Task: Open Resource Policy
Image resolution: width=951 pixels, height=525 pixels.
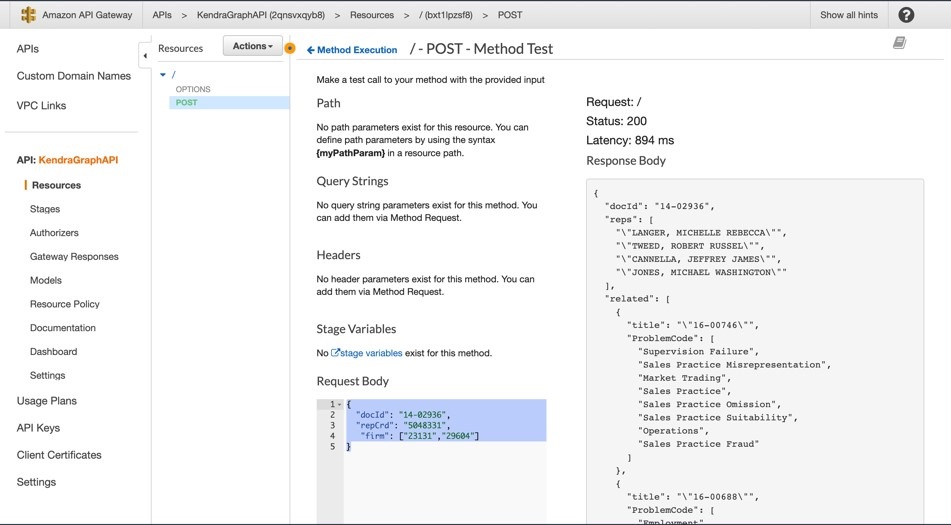Action: click(x=64, y=304)
